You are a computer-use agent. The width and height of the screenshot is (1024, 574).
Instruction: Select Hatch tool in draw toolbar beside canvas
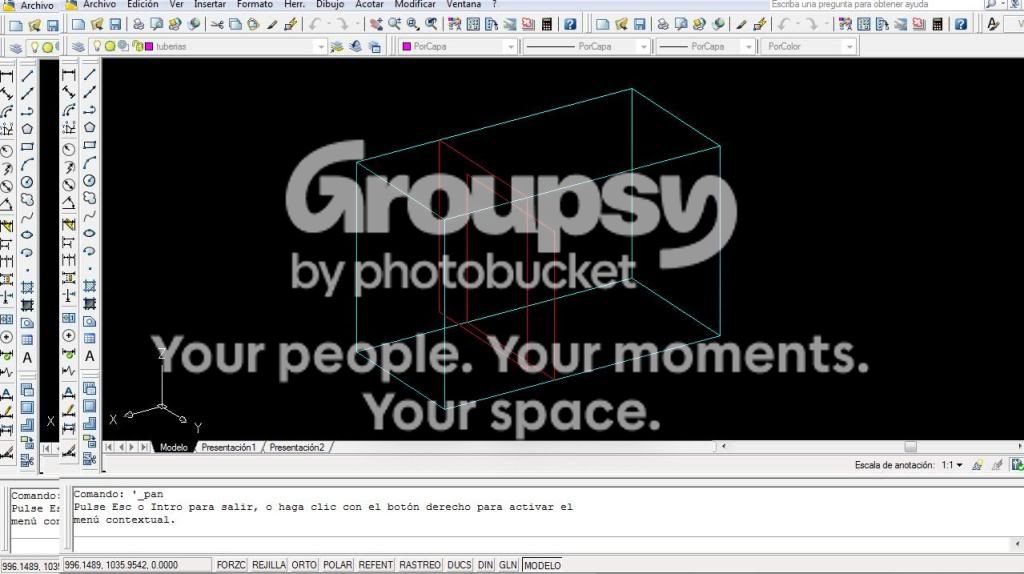point(89,286)
